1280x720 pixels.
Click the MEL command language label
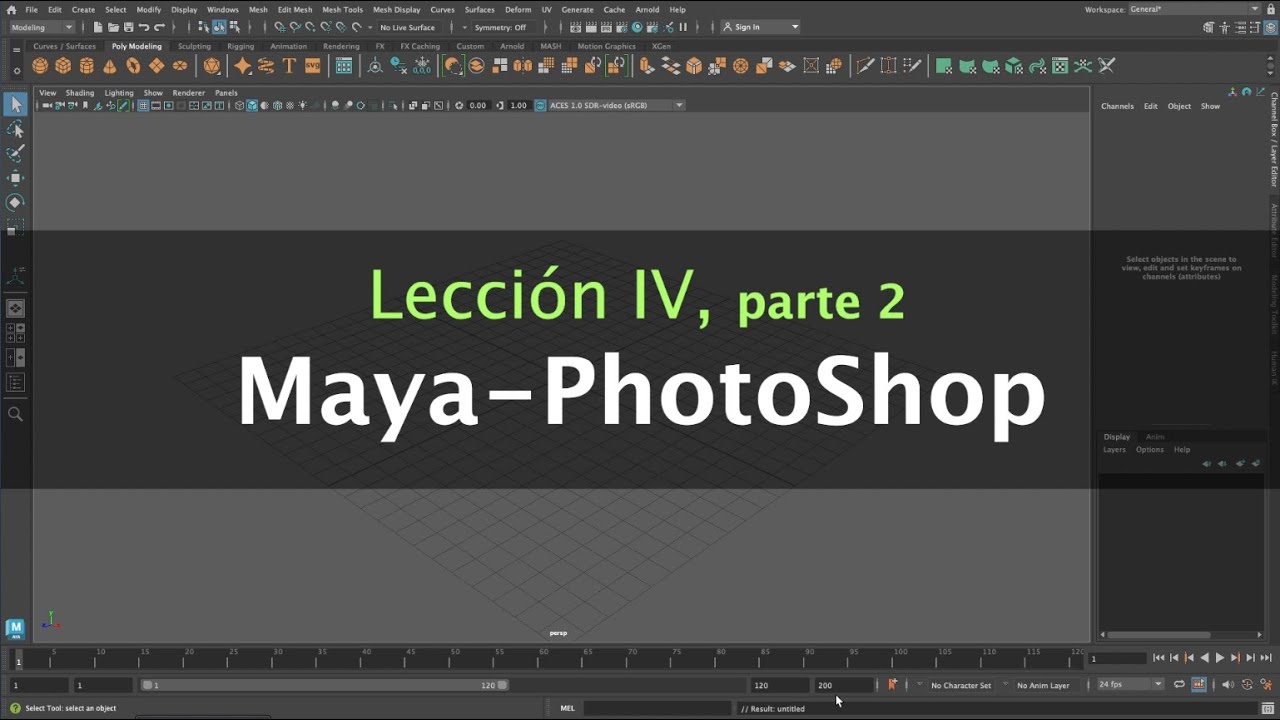click(x=567, y=708)
